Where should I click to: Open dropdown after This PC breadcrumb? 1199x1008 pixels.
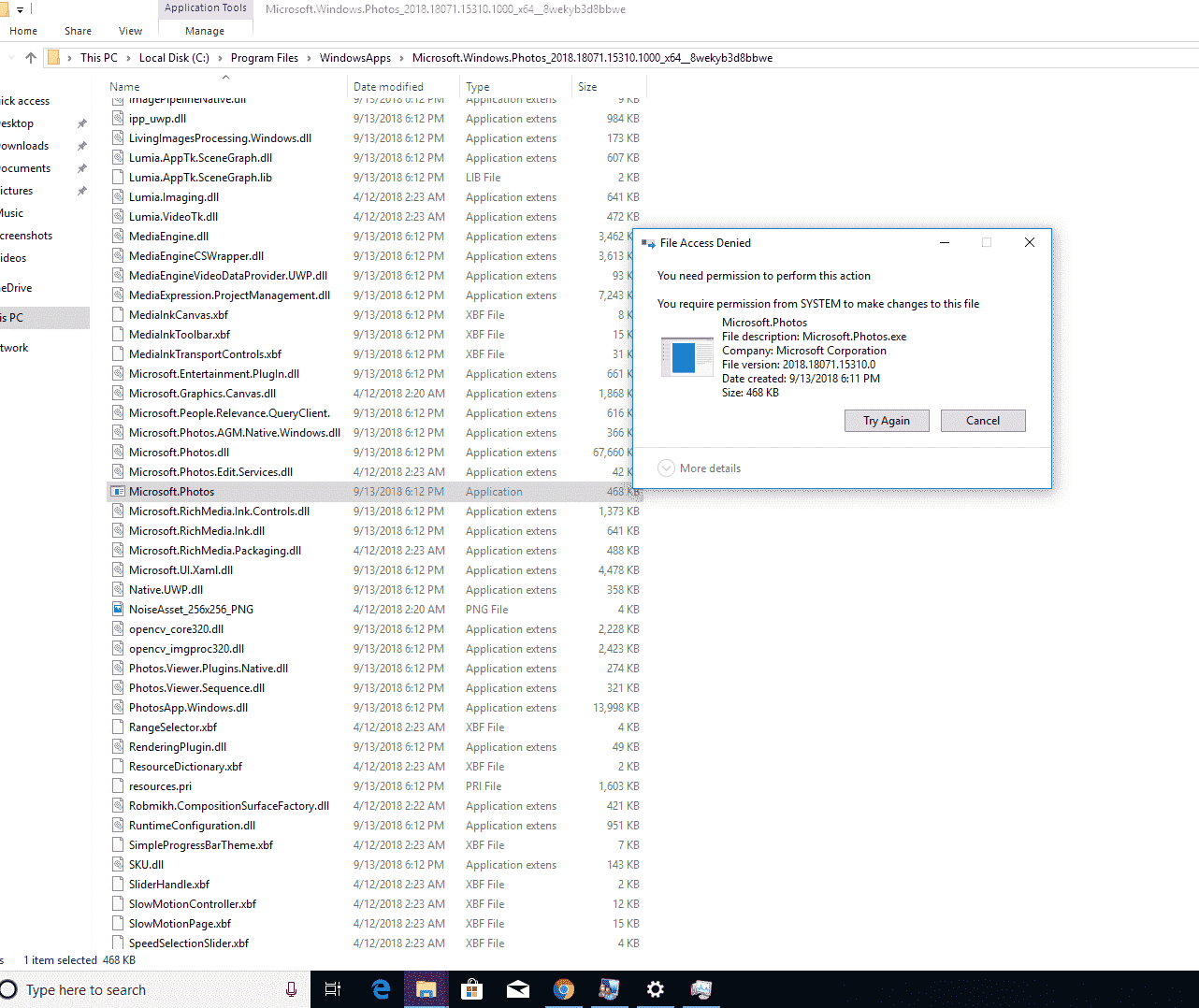(x=129, y=58)
